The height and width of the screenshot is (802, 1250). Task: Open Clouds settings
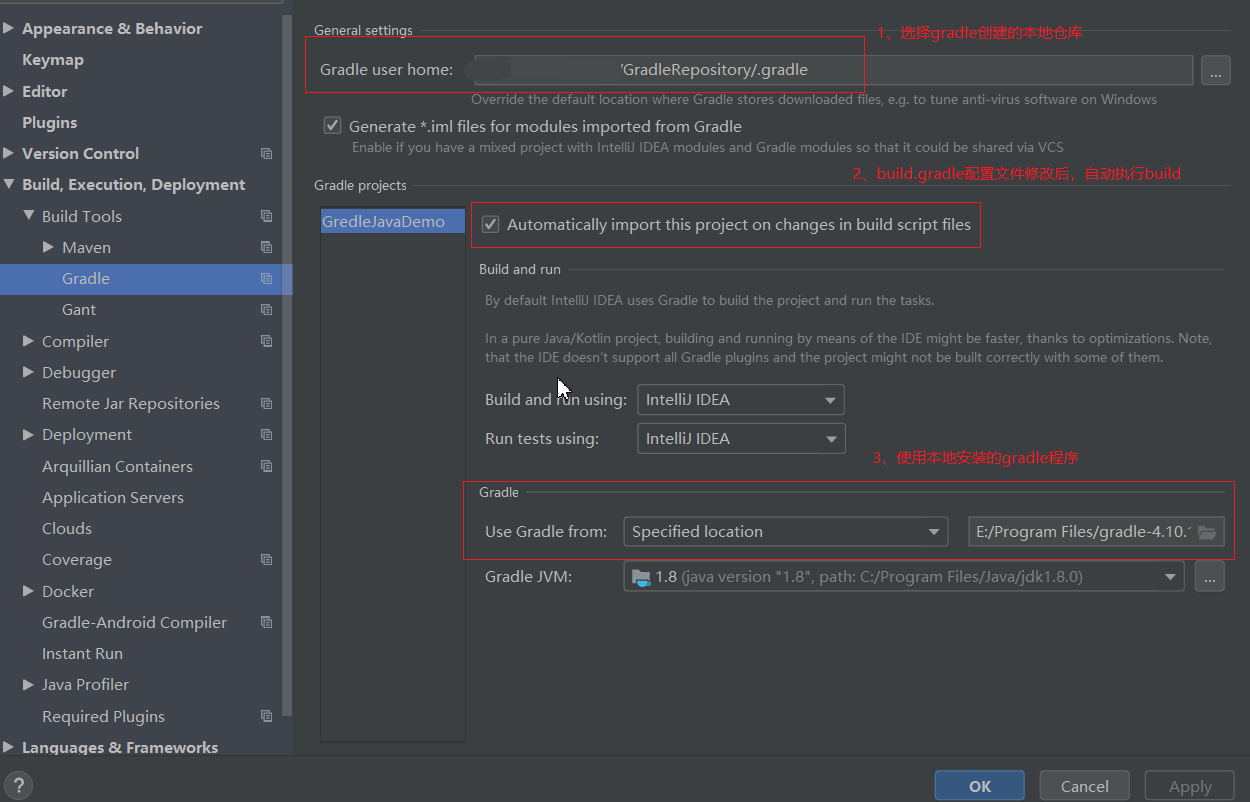(67, 529)
